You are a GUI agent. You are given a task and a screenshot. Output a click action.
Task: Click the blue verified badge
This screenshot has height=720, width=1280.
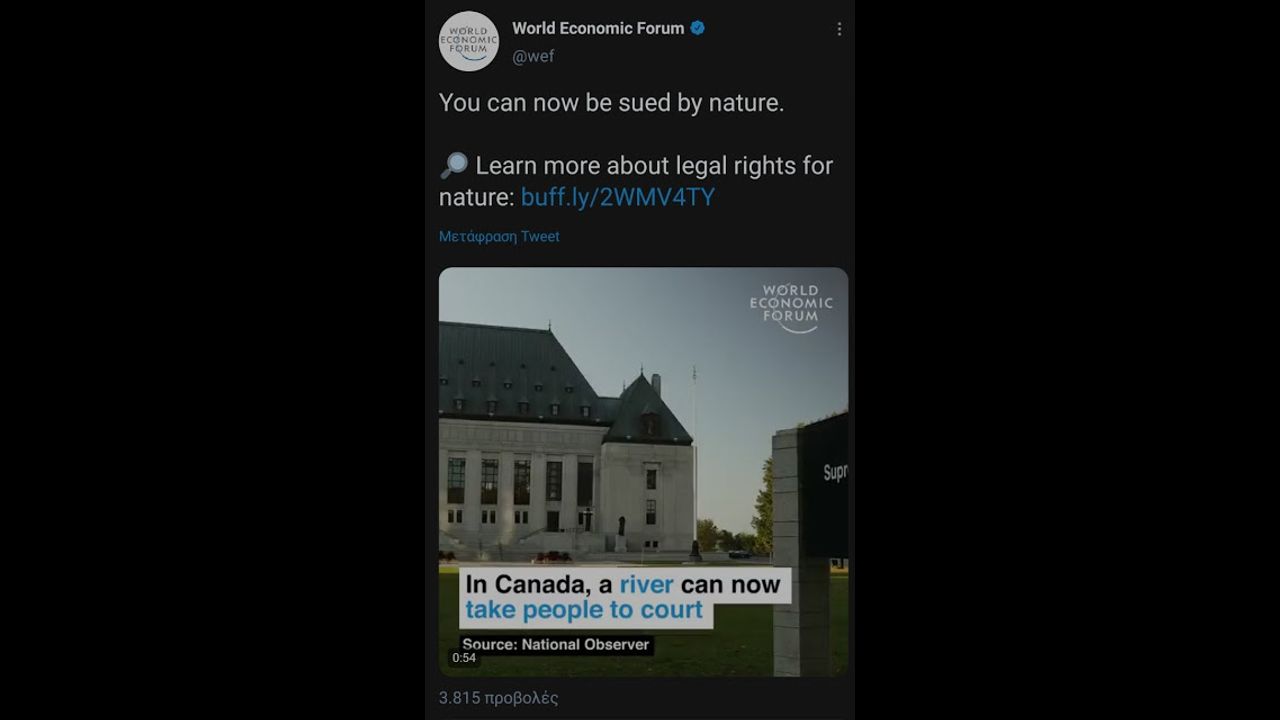click(698, 28)
